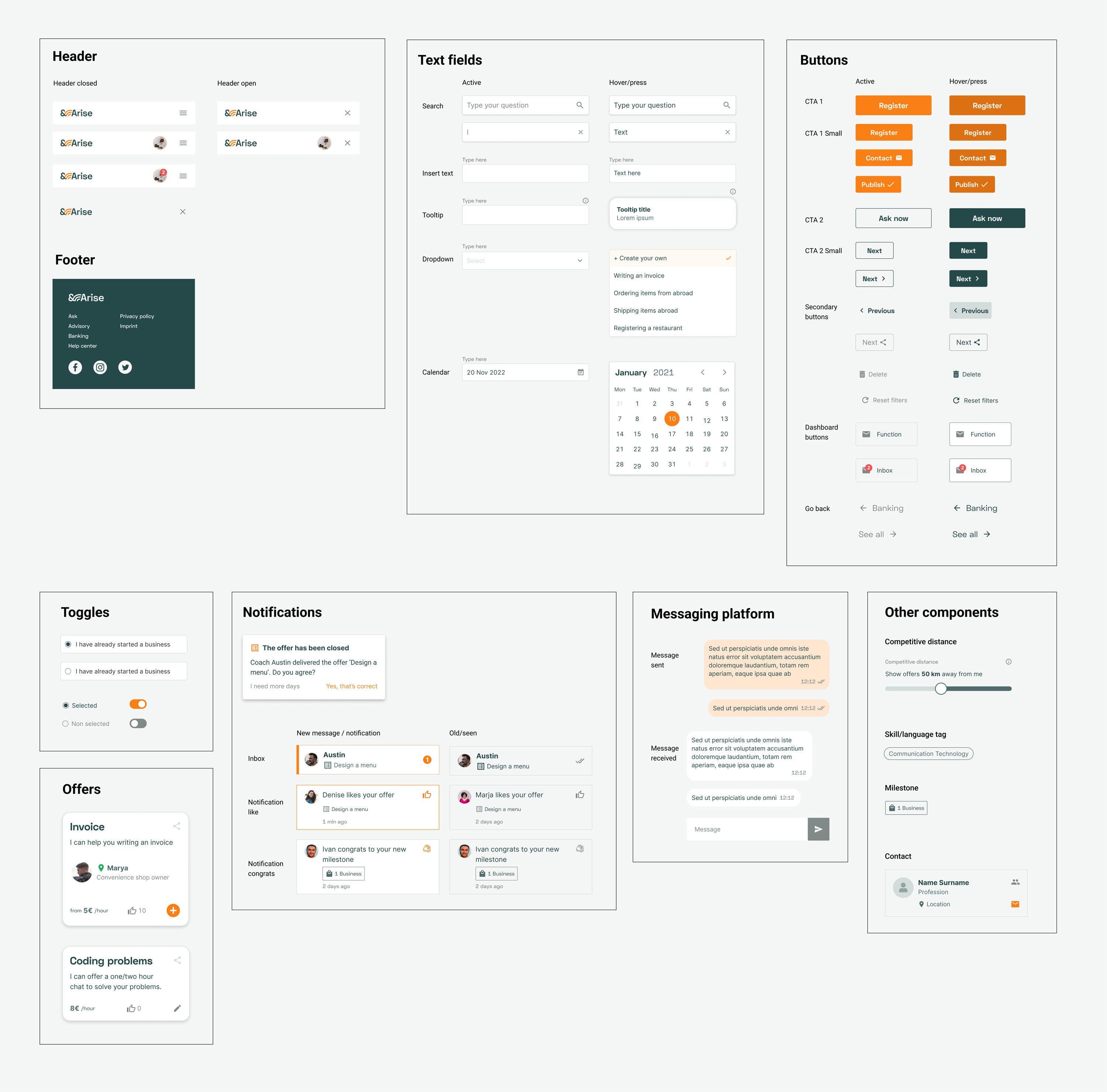Select the unselected business radio button option
Image resolution: width=1107 pixels, height=1092 pixels.
click(x=68, y=671)
